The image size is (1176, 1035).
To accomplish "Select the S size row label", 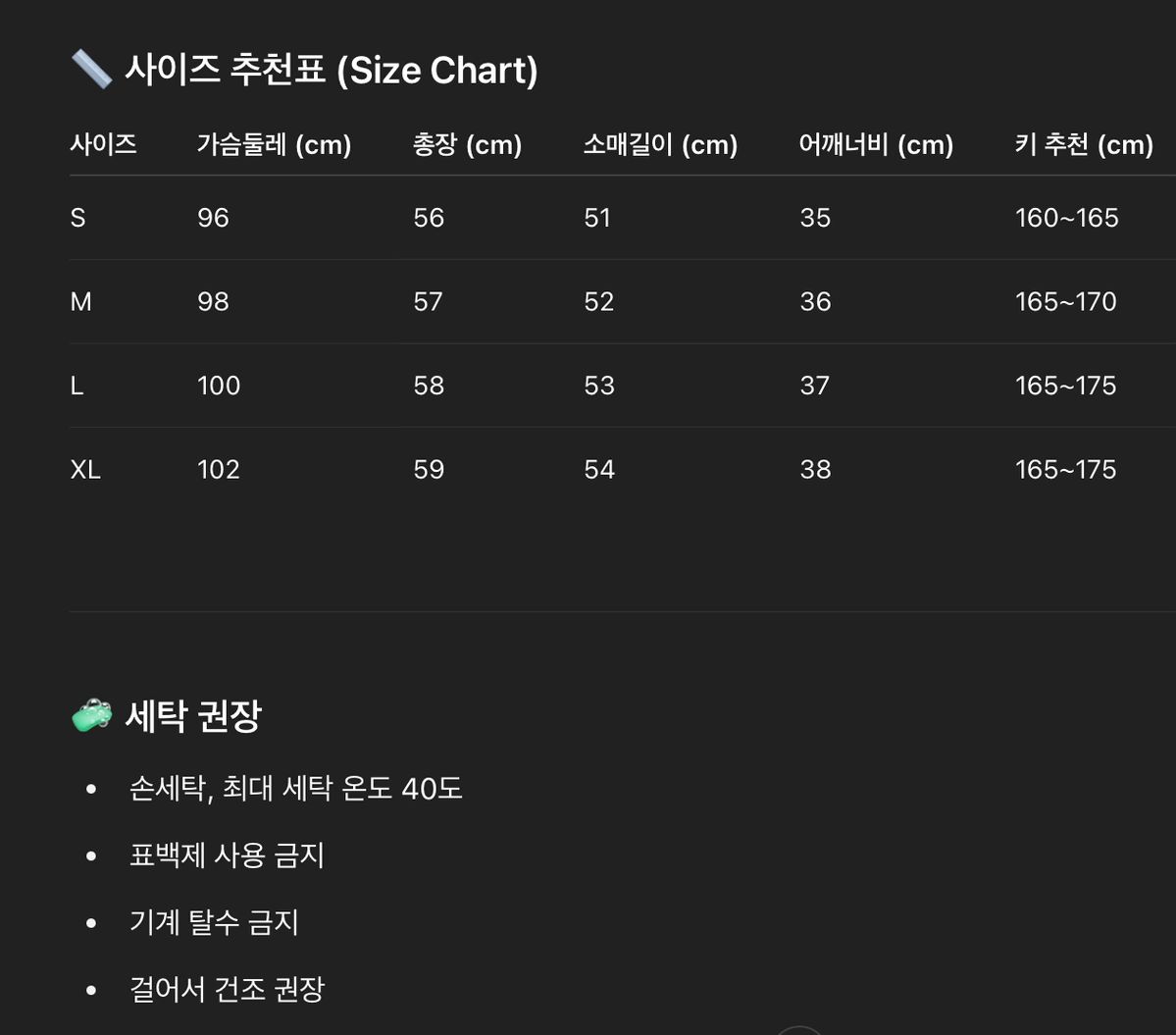I will coord(78,218).
